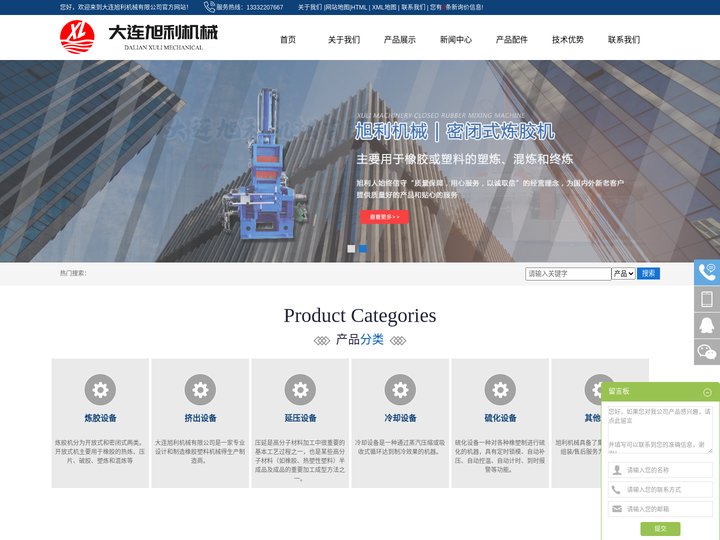Viewport: 720px width, 540px height.
Task: Click the 大连旭利机械有限公司是一家专业 description text
Action: 200,451
